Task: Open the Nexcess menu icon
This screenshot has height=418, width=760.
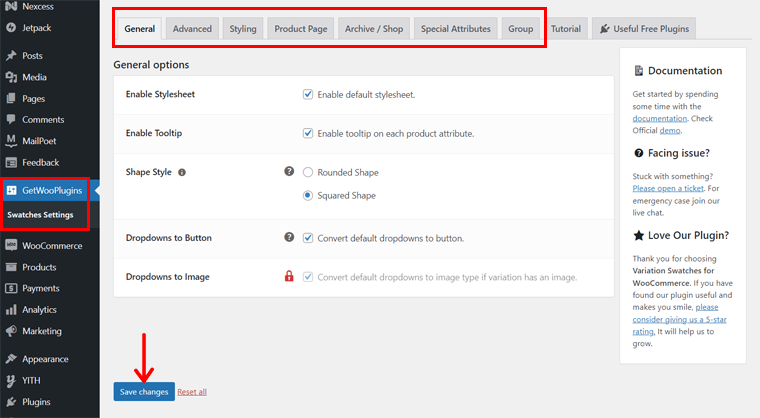Action: pyautogui.click(x=11, y=6)
